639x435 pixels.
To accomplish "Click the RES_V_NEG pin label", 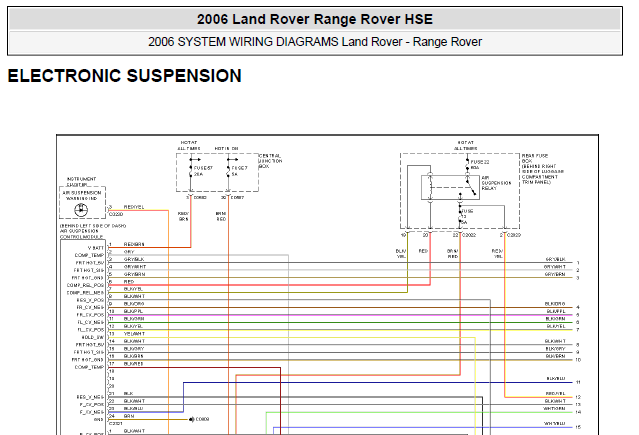I will coord(90,397).
